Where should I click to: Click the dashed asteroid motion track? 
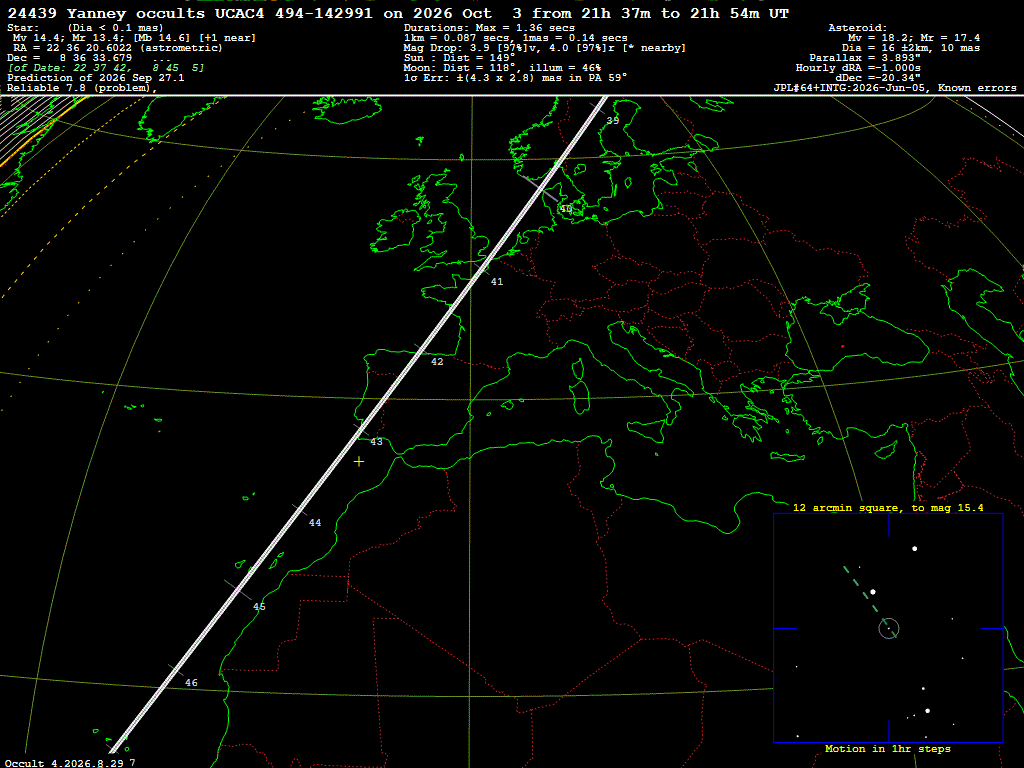[869, 598]
